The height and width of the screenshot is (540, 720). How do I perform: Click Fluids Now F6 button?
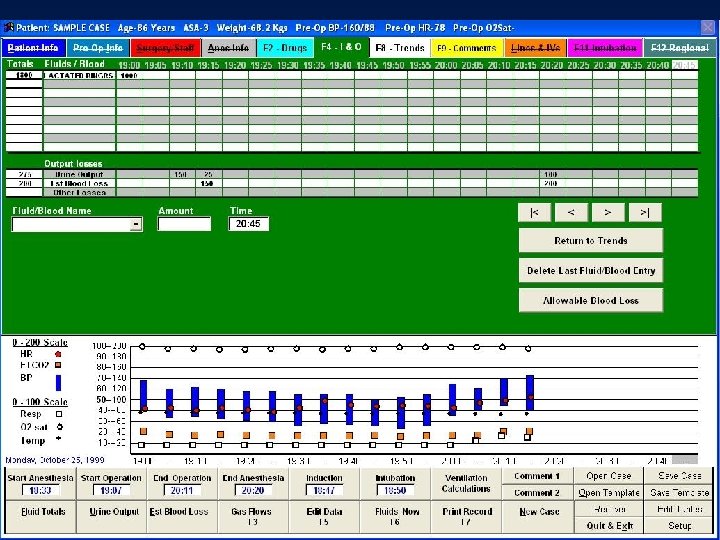pos(395,517)
